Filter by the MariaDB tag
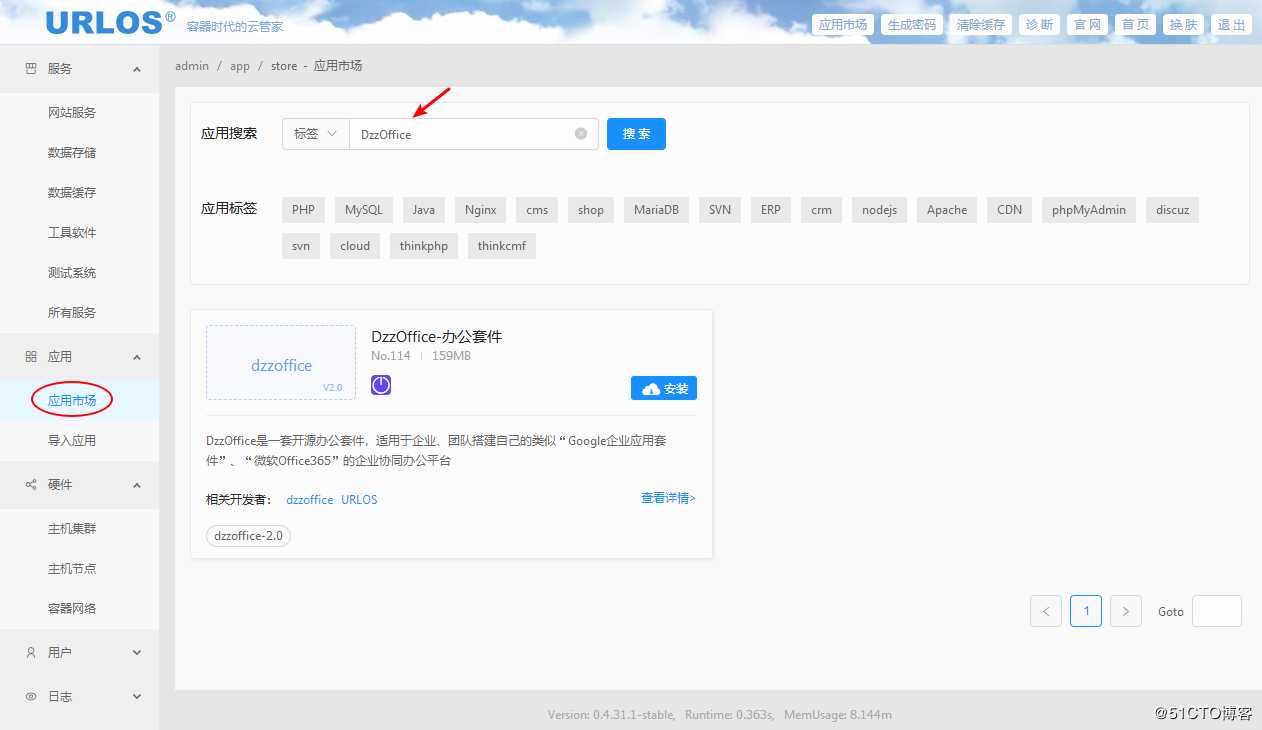 [656, 210]
